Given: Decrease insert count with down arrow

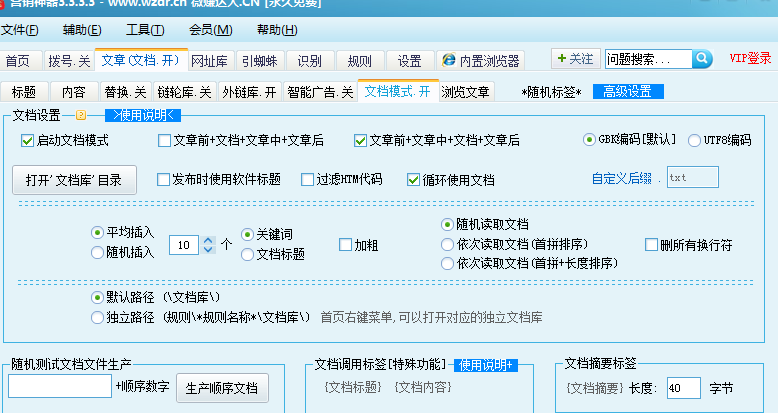Looking at the screenshot, I should (x=208, y=249).
